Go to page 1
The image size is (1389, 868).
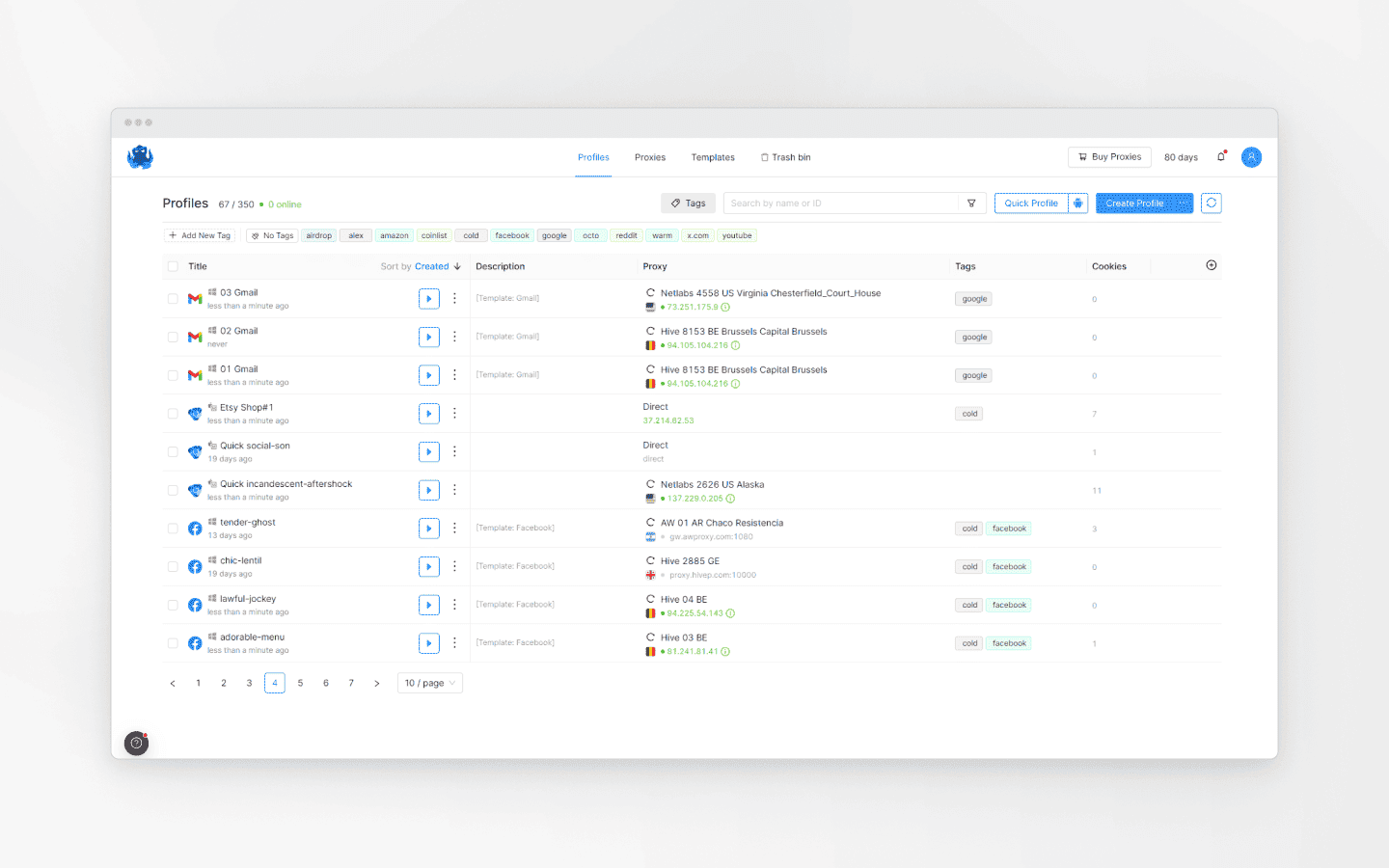pyautogui.click(x=199, y=683)
